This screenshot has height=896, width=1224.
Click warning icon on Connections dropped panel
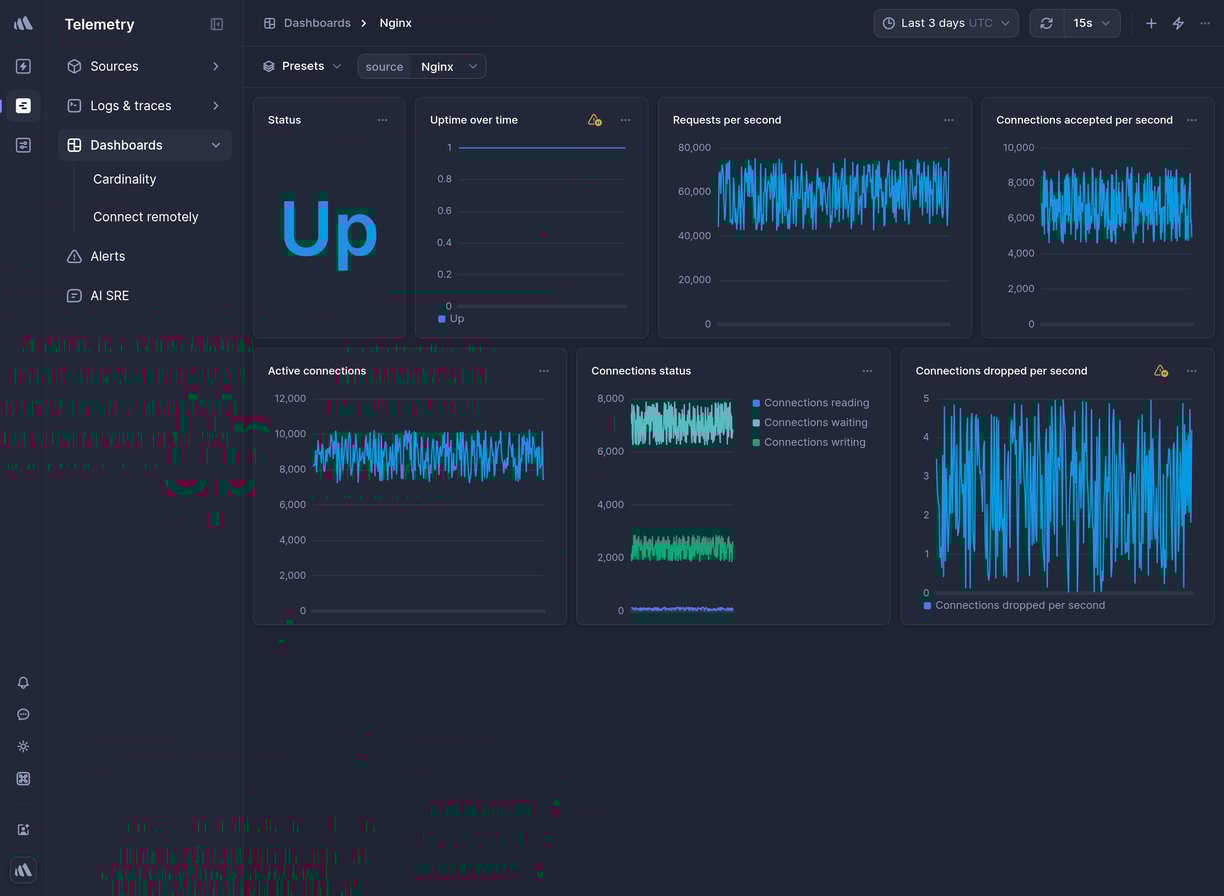[x=1160, y=371]
